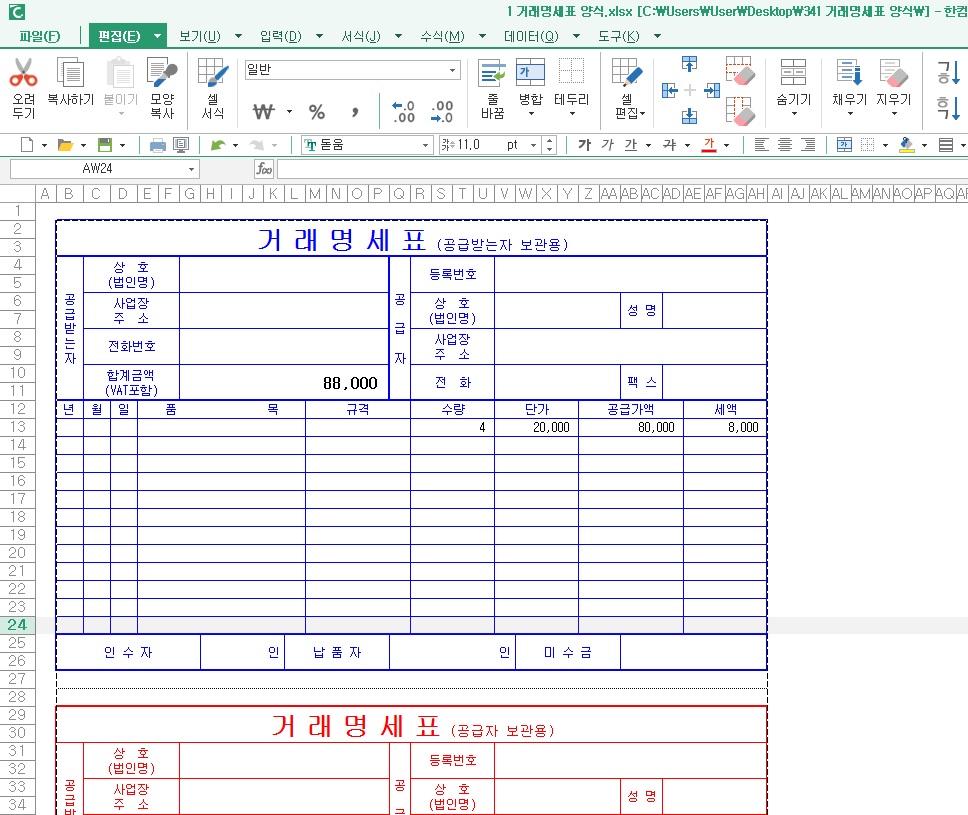This screenshot has width=968, height=815.
Task: Open Print Preview icon
Action: (181, 145)
